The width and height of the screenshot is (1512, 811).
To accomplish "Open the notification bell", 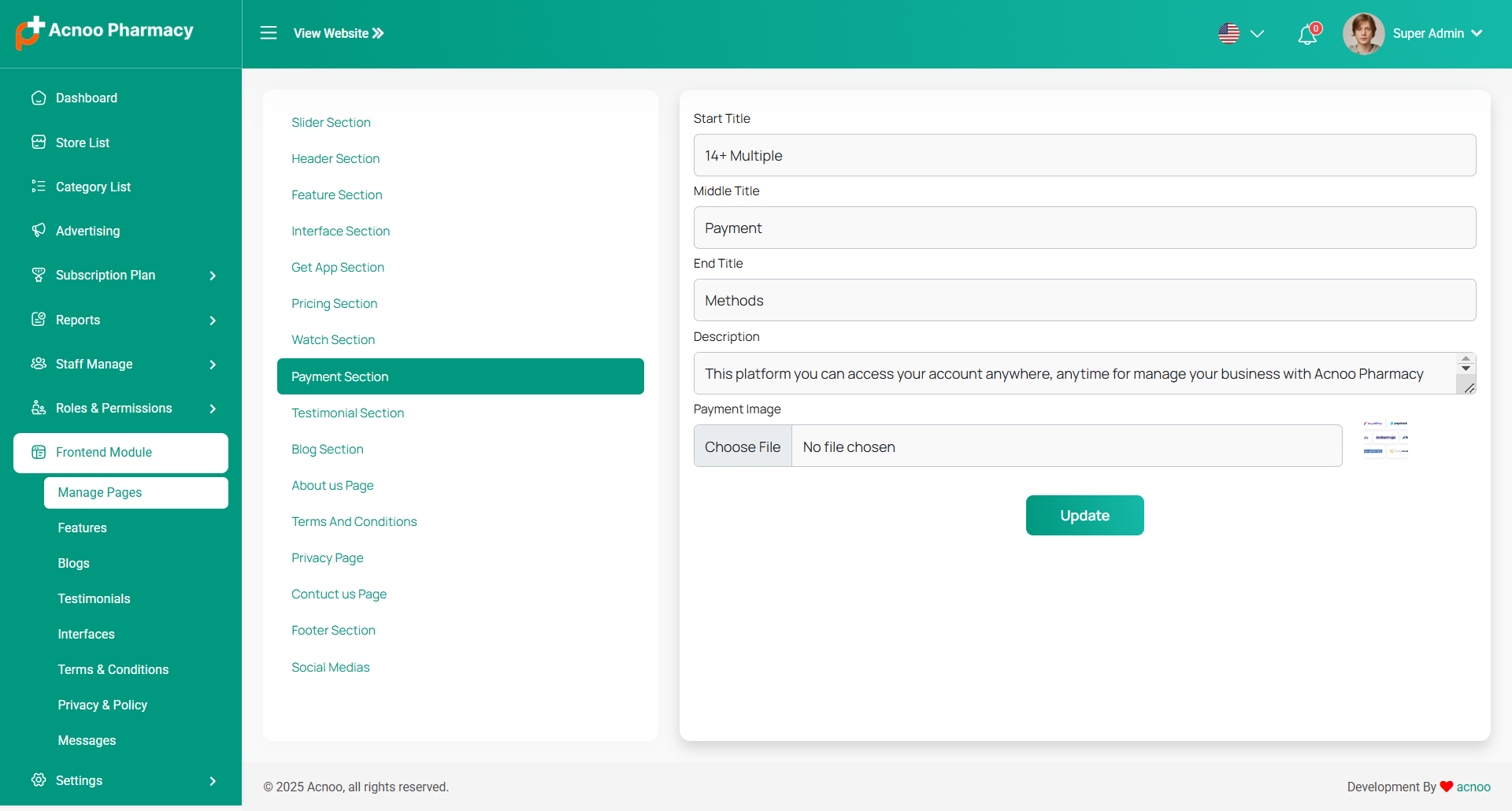I will point(1307,35).
